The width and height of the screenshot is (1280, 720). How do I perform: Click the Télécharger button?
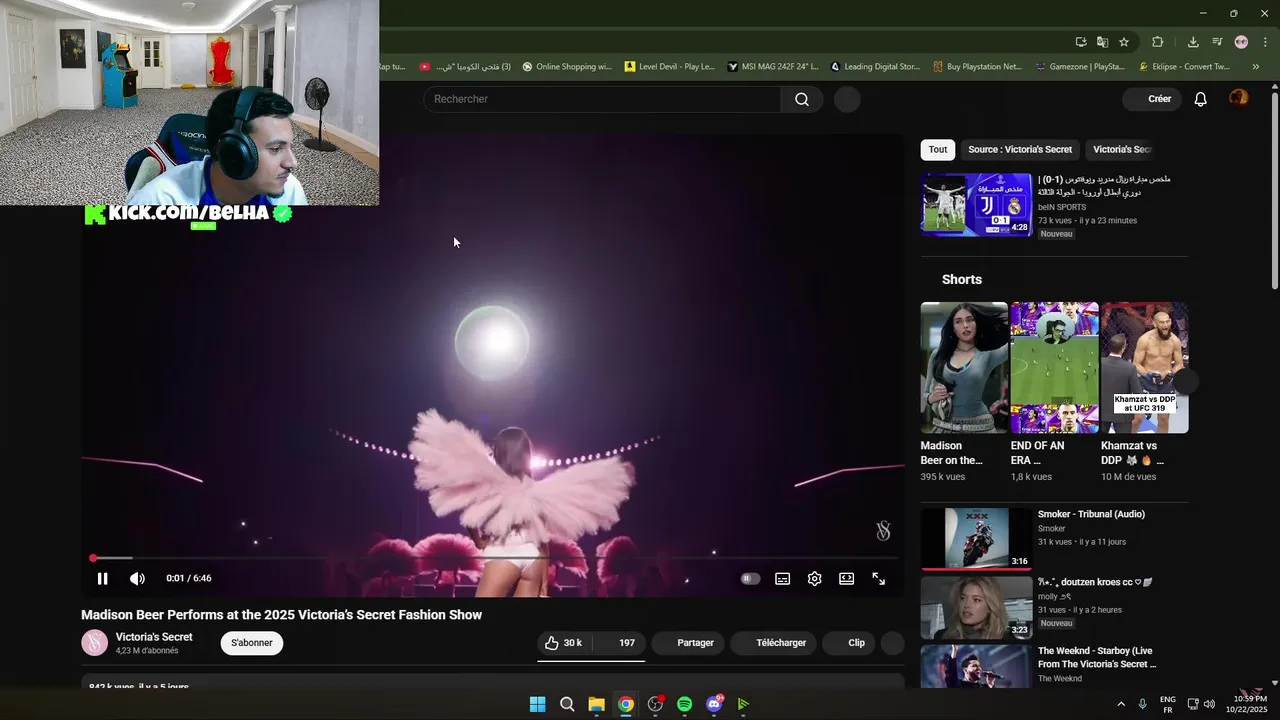pyautogui.click(x=773, y=643)
